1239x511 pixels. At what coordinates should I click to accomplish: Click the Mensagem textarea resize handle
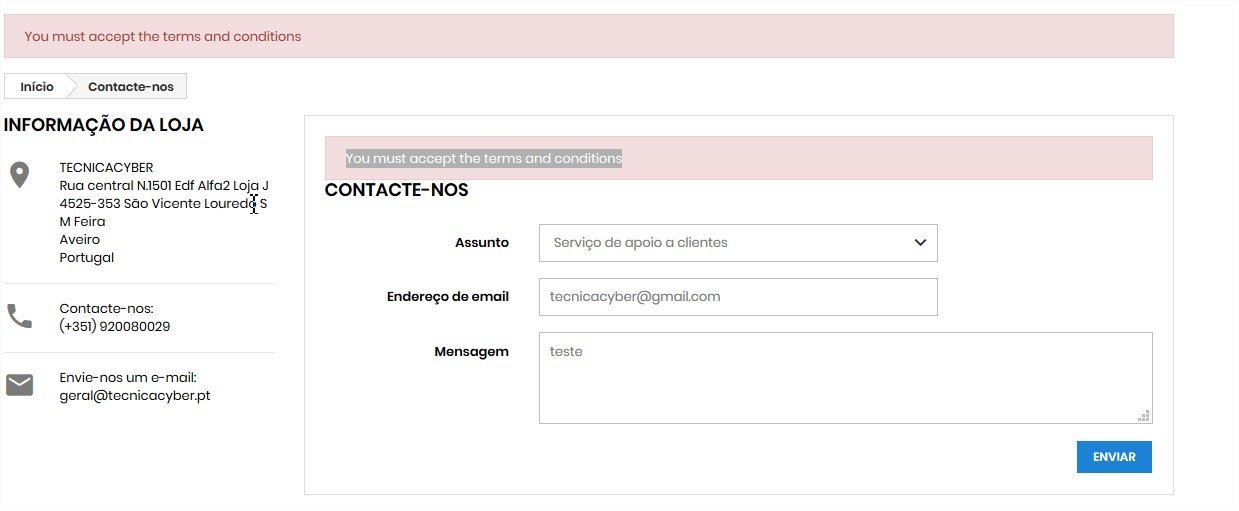(x=1145, y=416)
